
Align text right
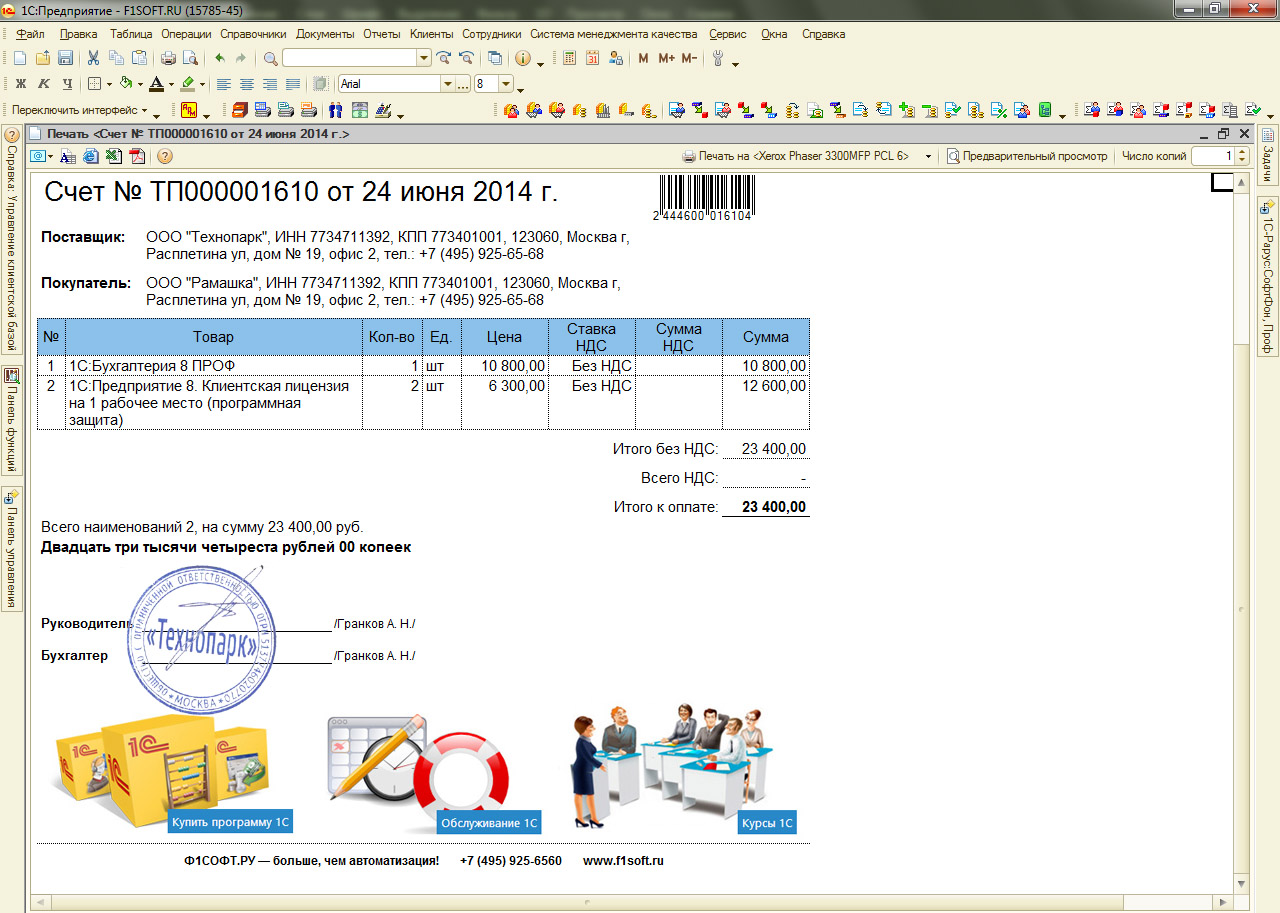click(269, 84)
